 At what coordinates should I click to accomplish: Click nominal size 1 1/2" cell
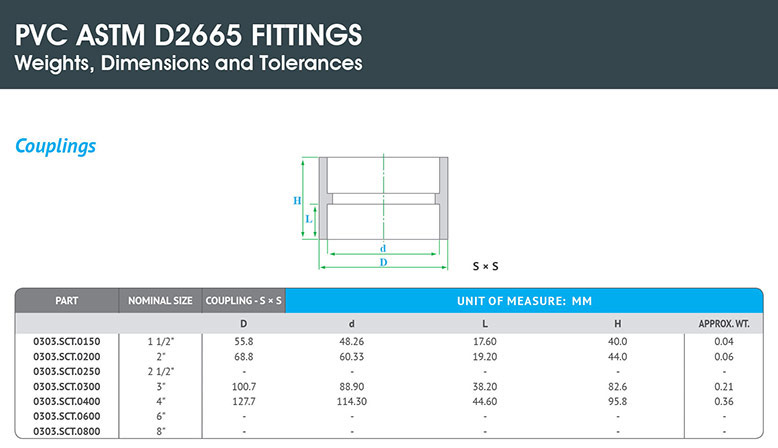161,341
